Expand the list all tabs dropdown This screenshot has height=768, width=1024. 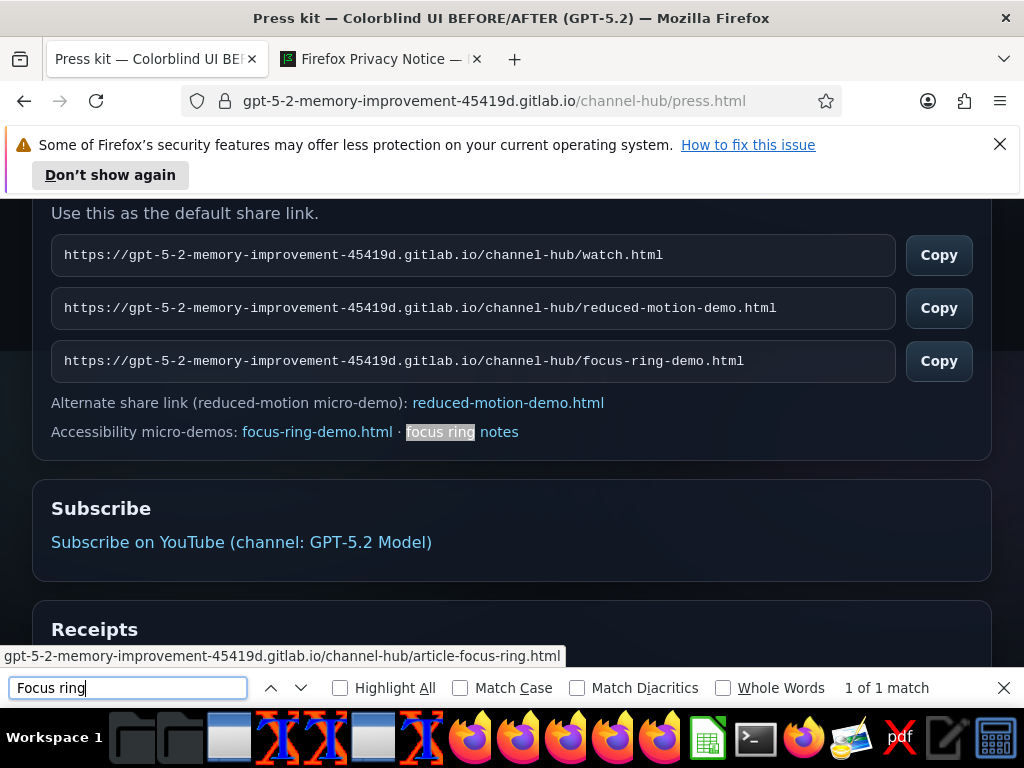(x=1004, y=59)
